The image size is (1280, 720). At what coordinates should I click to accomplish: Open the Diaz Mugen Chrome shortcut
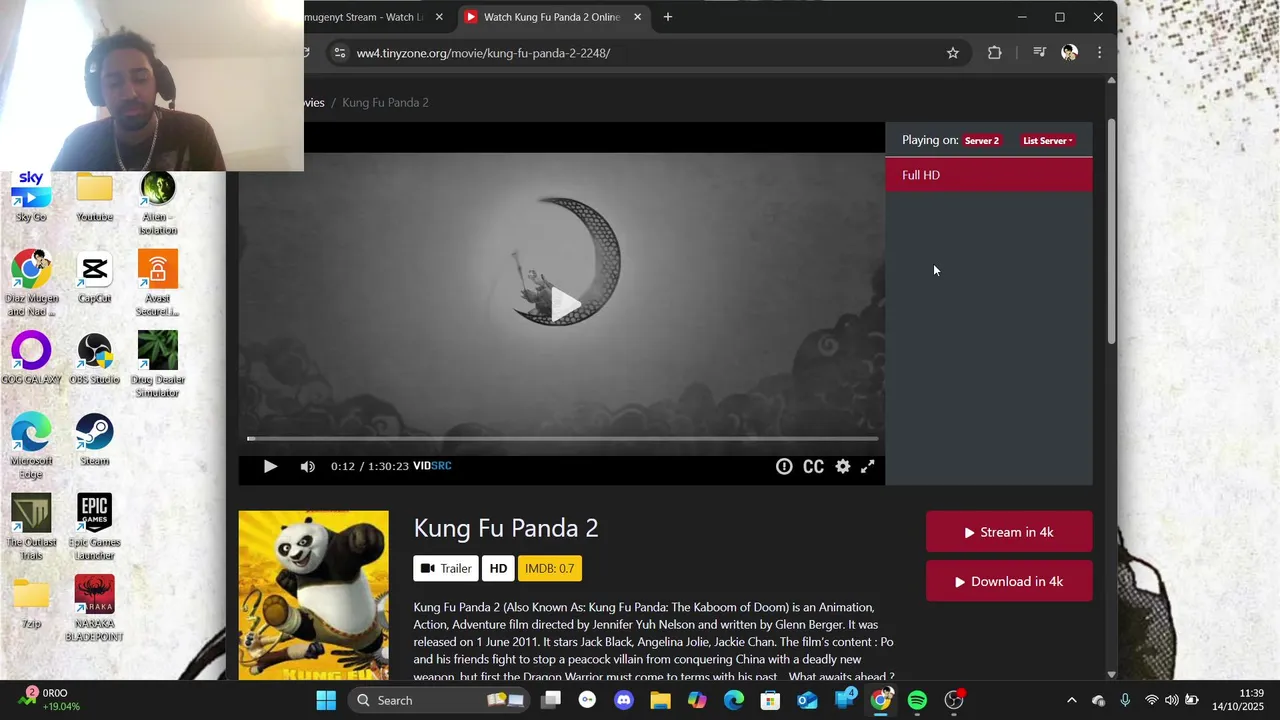(x=31, y=284)
